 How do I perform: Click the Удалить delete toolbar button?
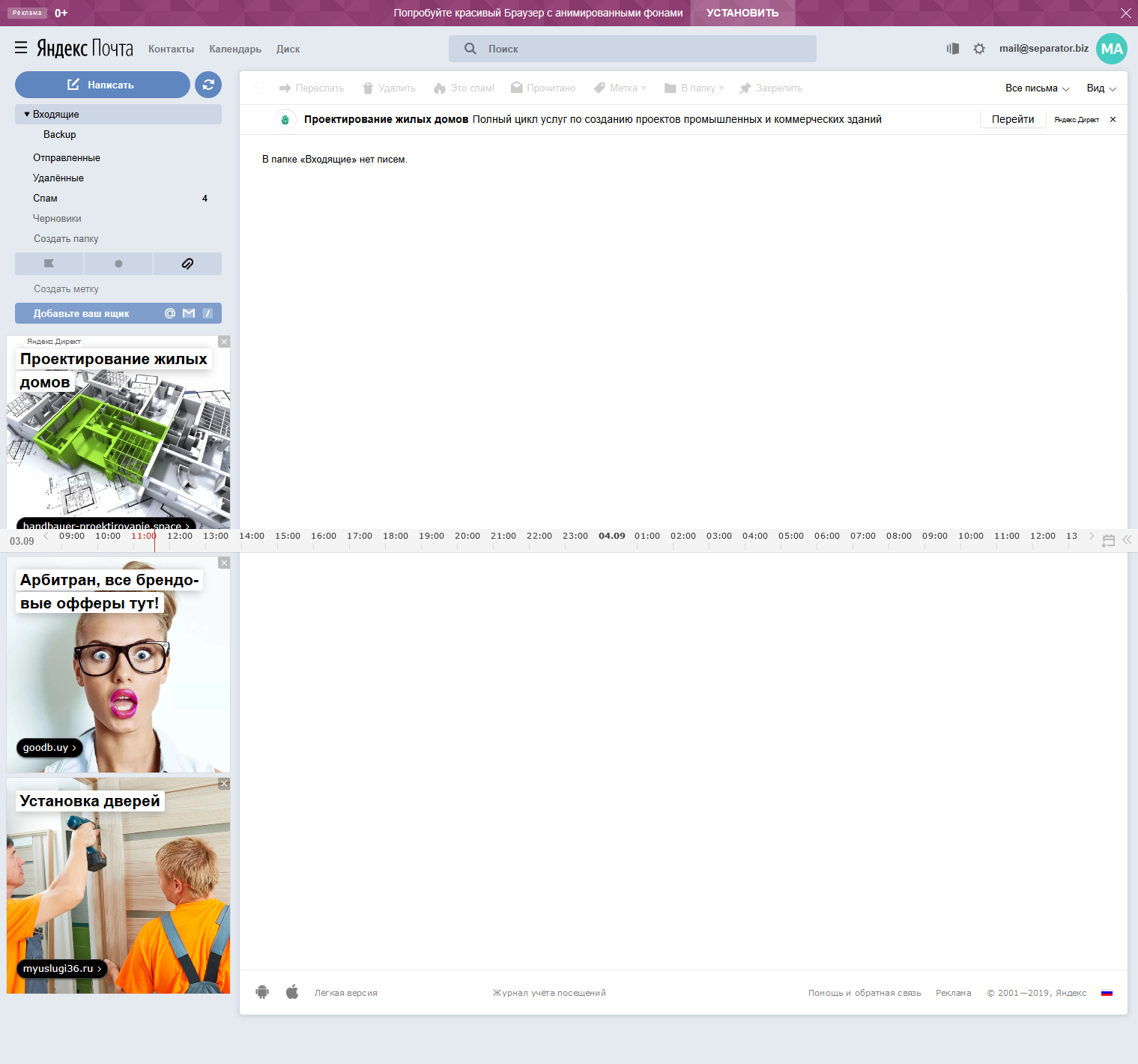pyautogui.click(x=389, y=88)
